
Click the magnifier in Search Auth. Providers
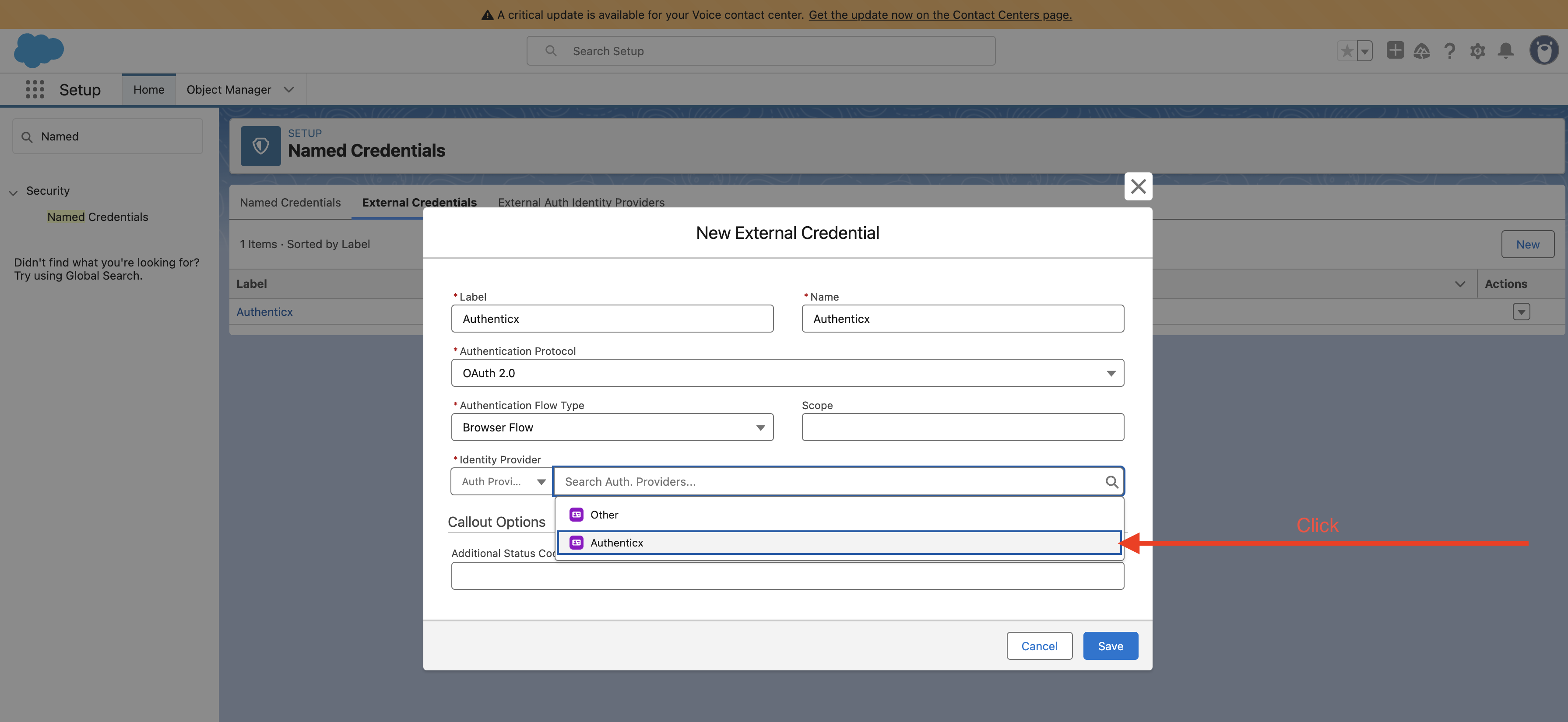(x=1111, y=482)
